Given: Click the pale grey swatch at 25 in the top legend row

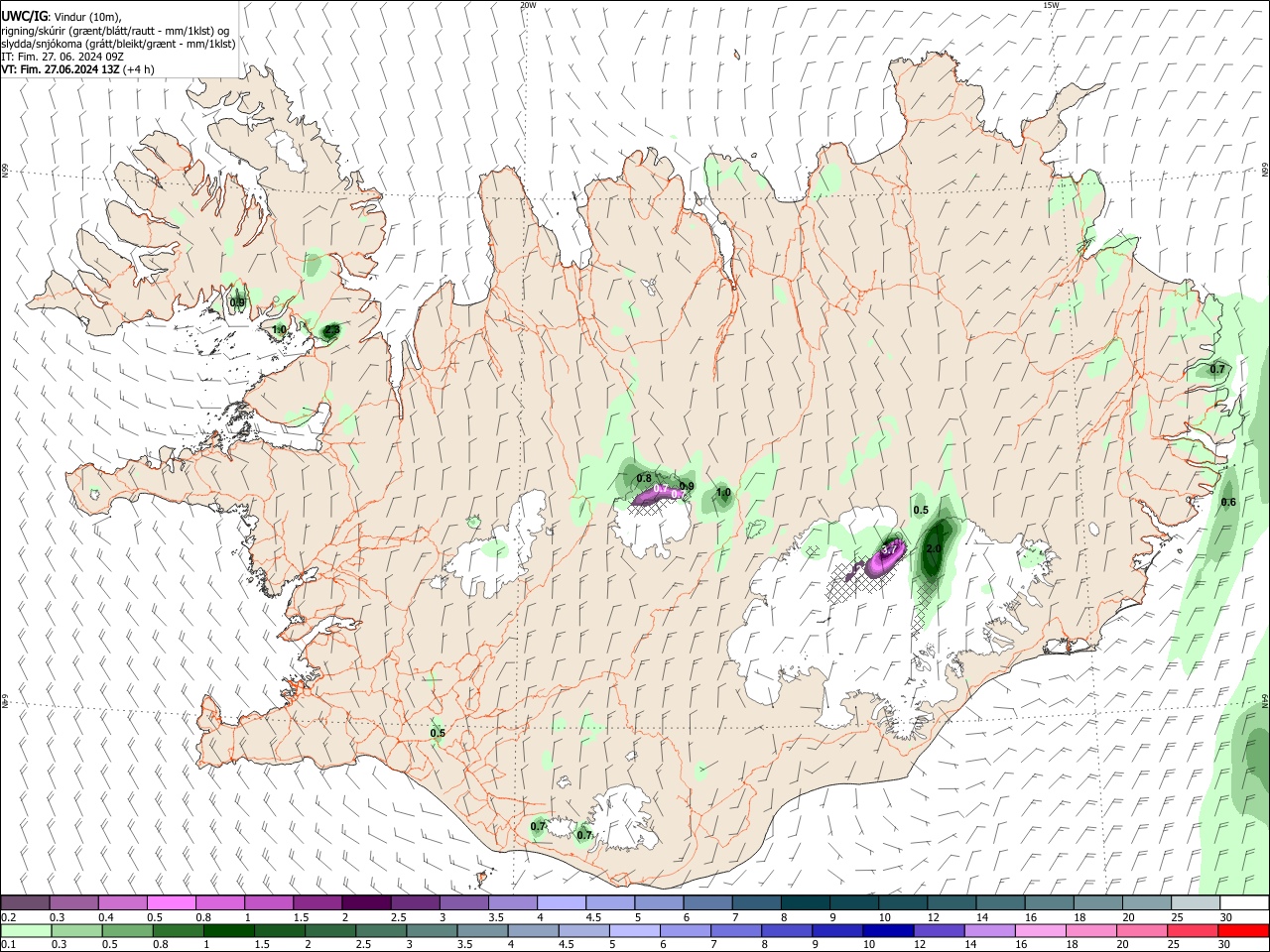Looking at the screenshot, I should click(1196, 903).
